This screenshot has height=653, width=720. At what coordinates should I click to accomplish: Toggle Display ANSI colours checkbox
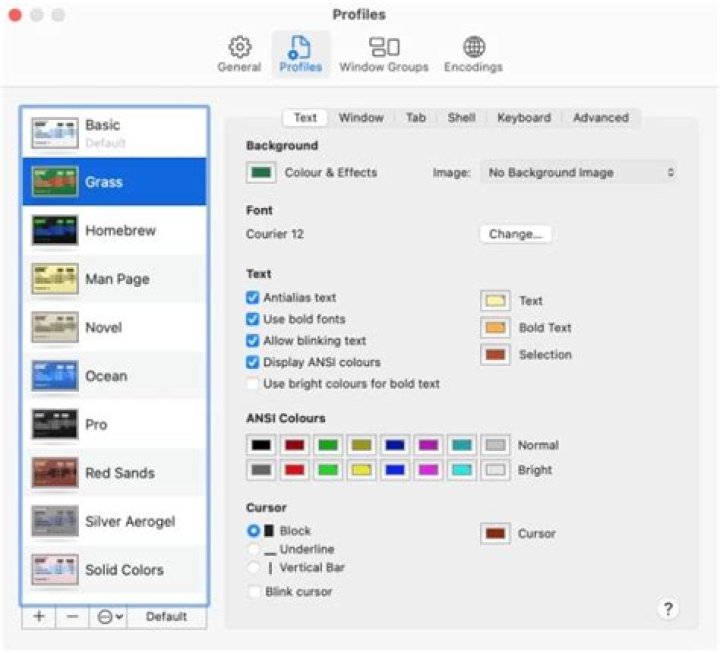tap(253, 362)
